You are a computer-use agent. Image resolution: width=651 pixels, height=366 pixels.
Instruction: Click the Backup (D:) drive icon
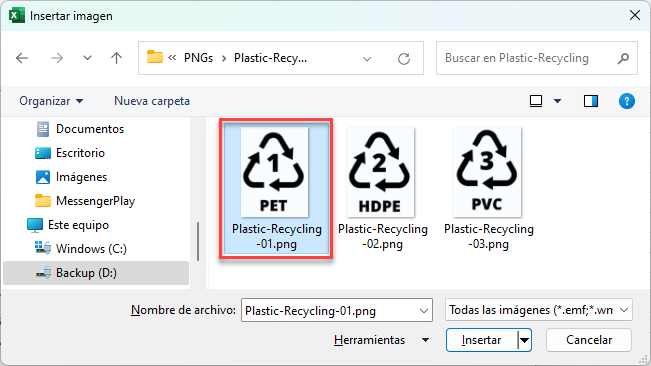[43, 272]
